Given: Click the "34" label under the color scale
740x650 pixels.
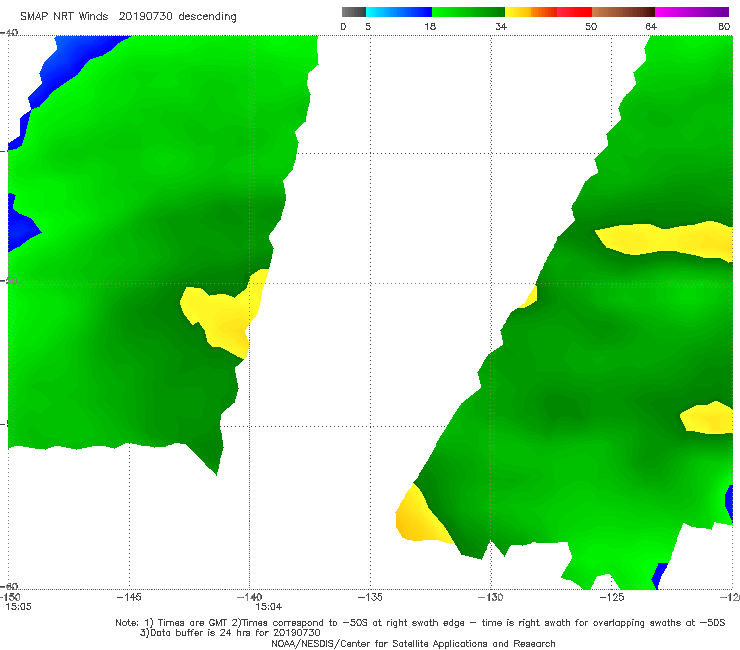Looking at the screenshot, I should tap(501, 26).
